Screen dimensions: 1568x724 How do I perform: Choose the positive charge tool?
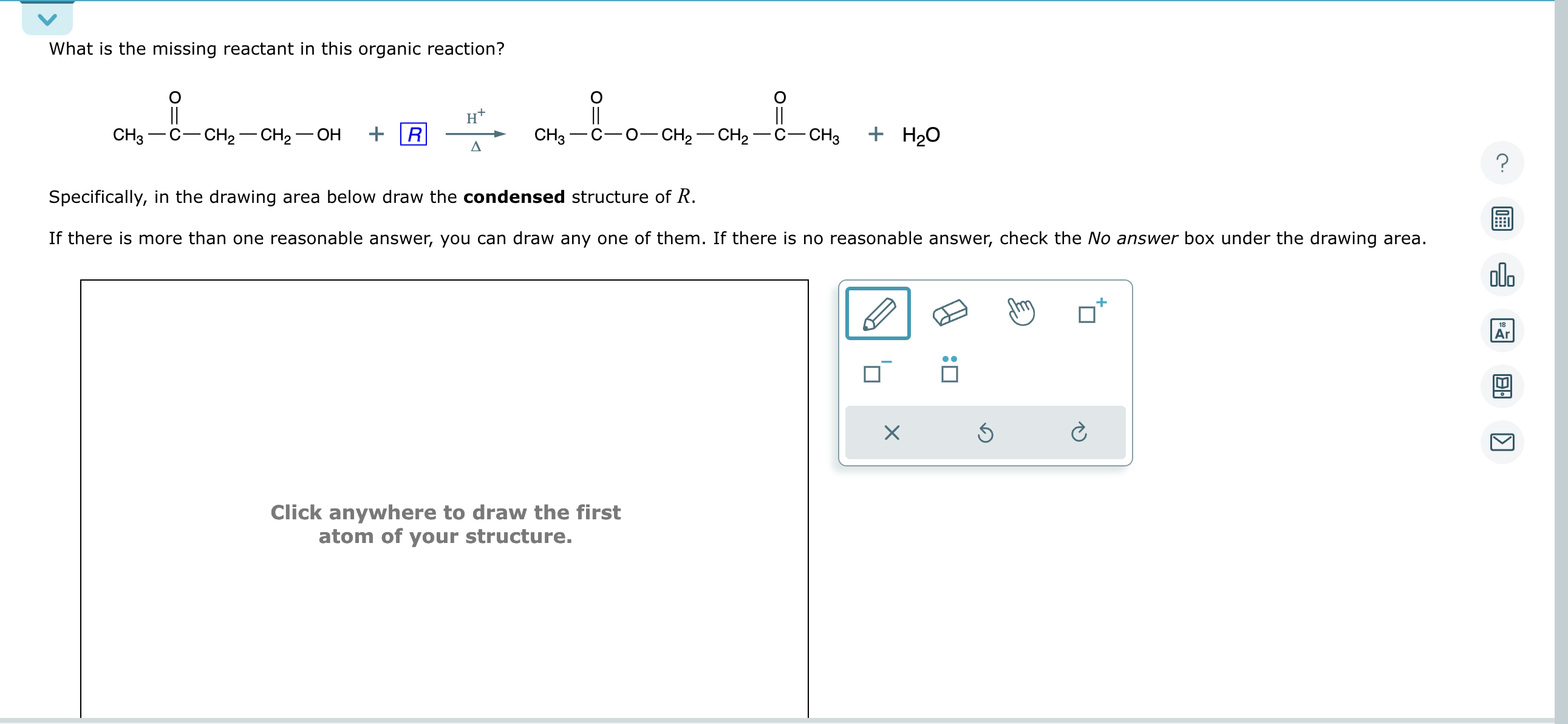pos(1090,313)
